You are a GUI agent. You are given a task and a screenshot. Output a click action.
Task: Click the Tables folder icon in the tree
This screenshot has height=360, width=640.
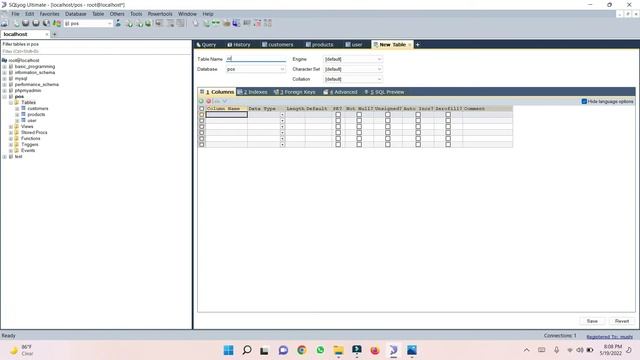coord(17,102)
